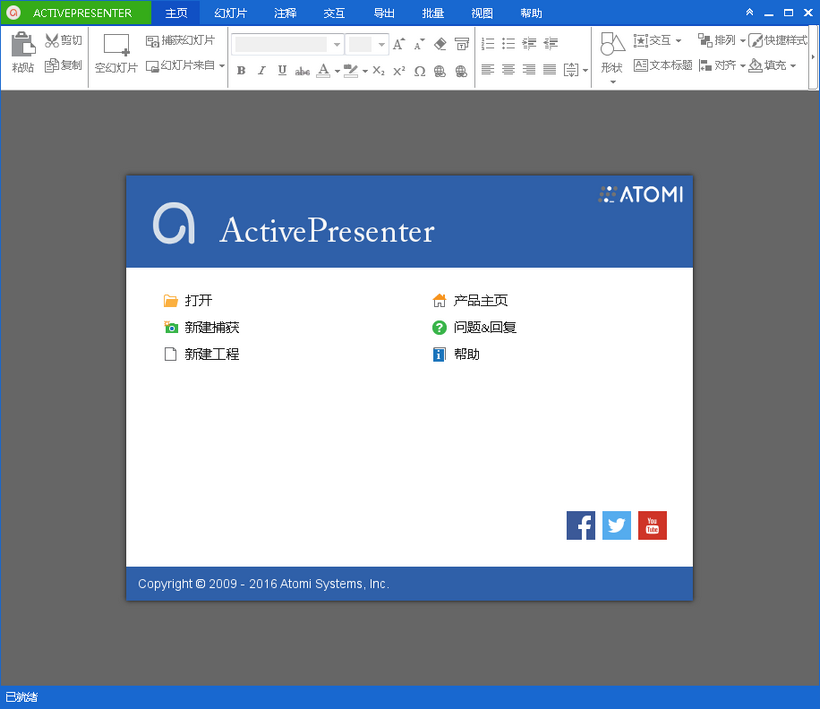Image resolution: width=820 pixels, height=709 pixels.
Task: Click 新建工程 (New Project) link
Action: point(201,354)
